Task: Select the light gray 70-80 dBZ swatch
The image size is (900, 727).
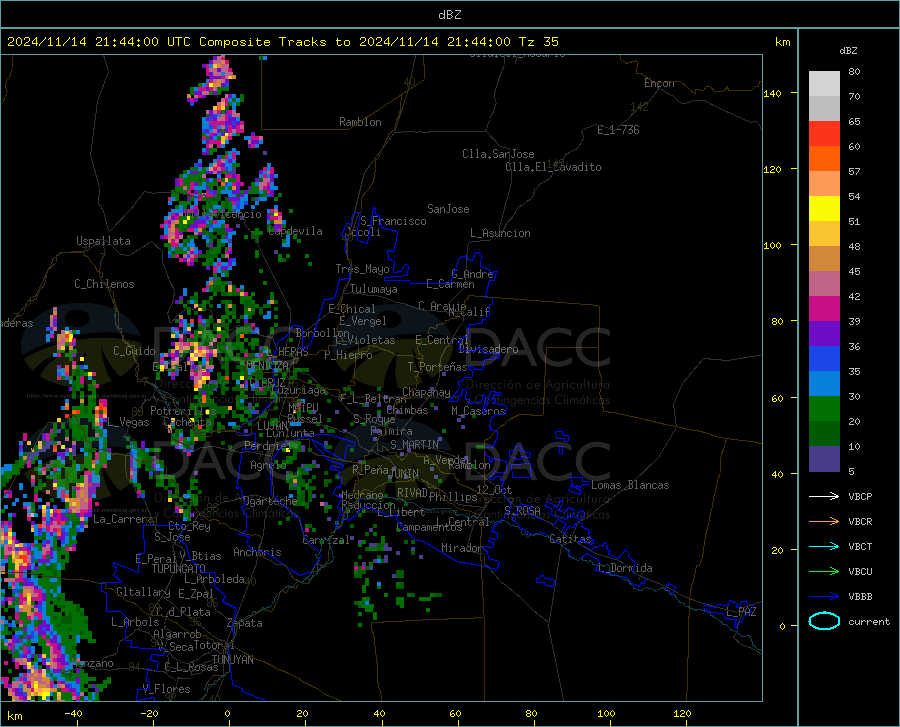Action: click(824, 84)
